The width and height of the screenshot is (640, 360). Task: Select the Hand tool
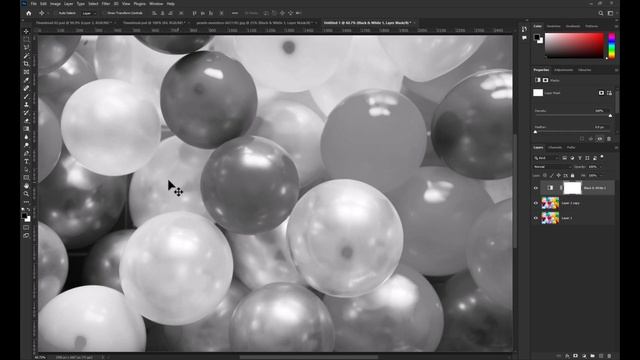[x=27, y=186]
